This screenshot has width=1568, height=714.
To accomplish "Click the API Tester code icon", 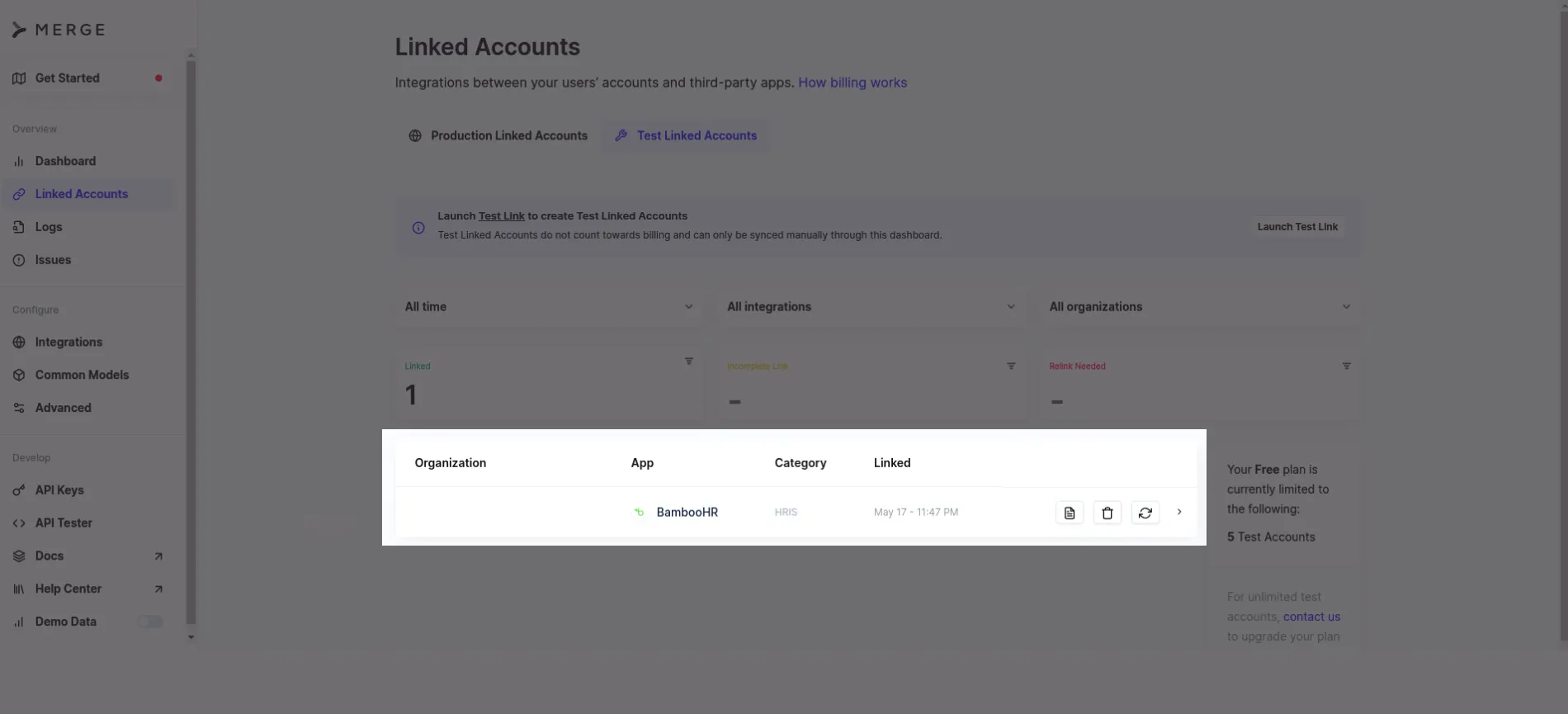I will (19, 523).
